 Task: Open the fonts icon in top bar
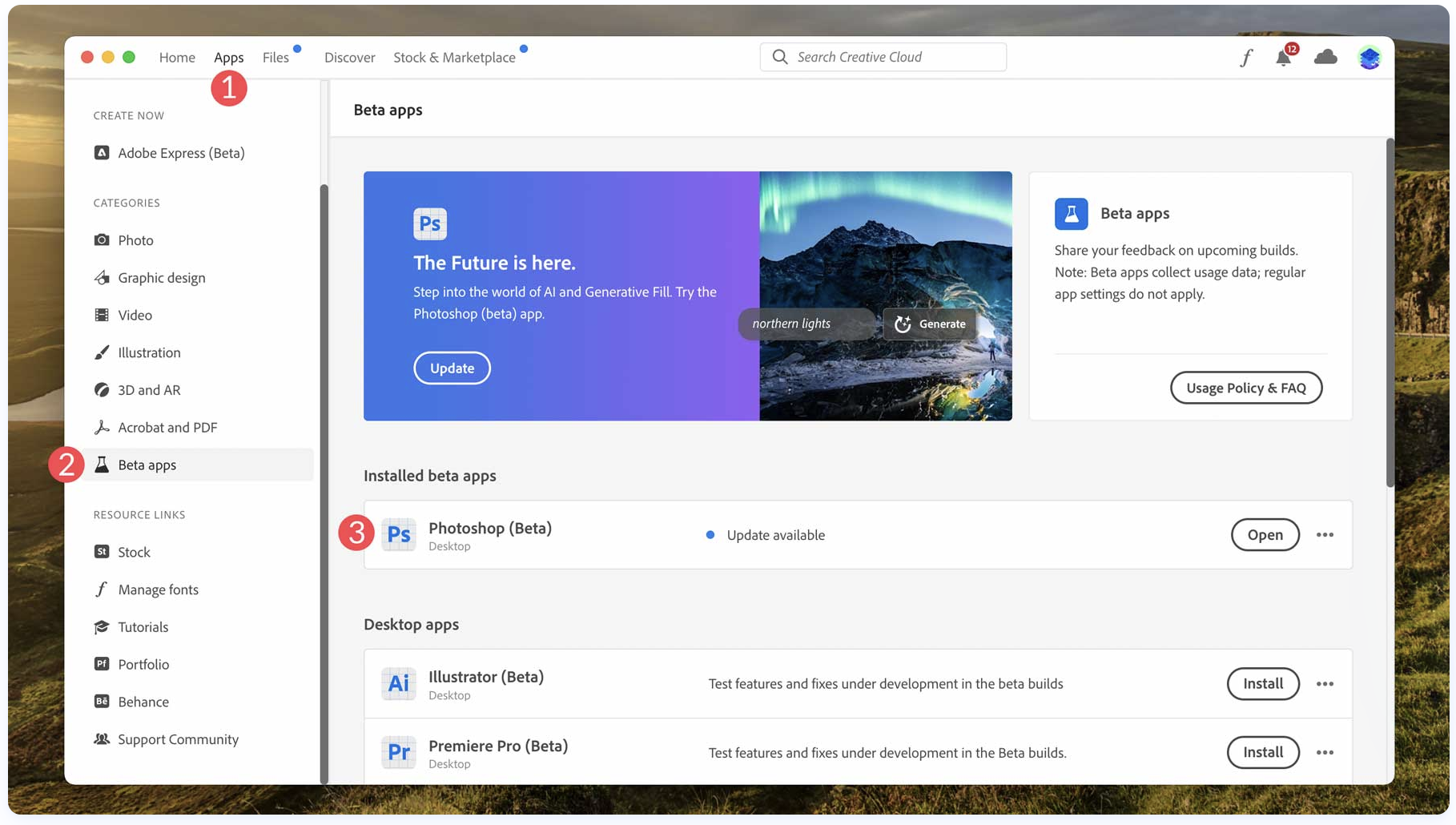1246,57
